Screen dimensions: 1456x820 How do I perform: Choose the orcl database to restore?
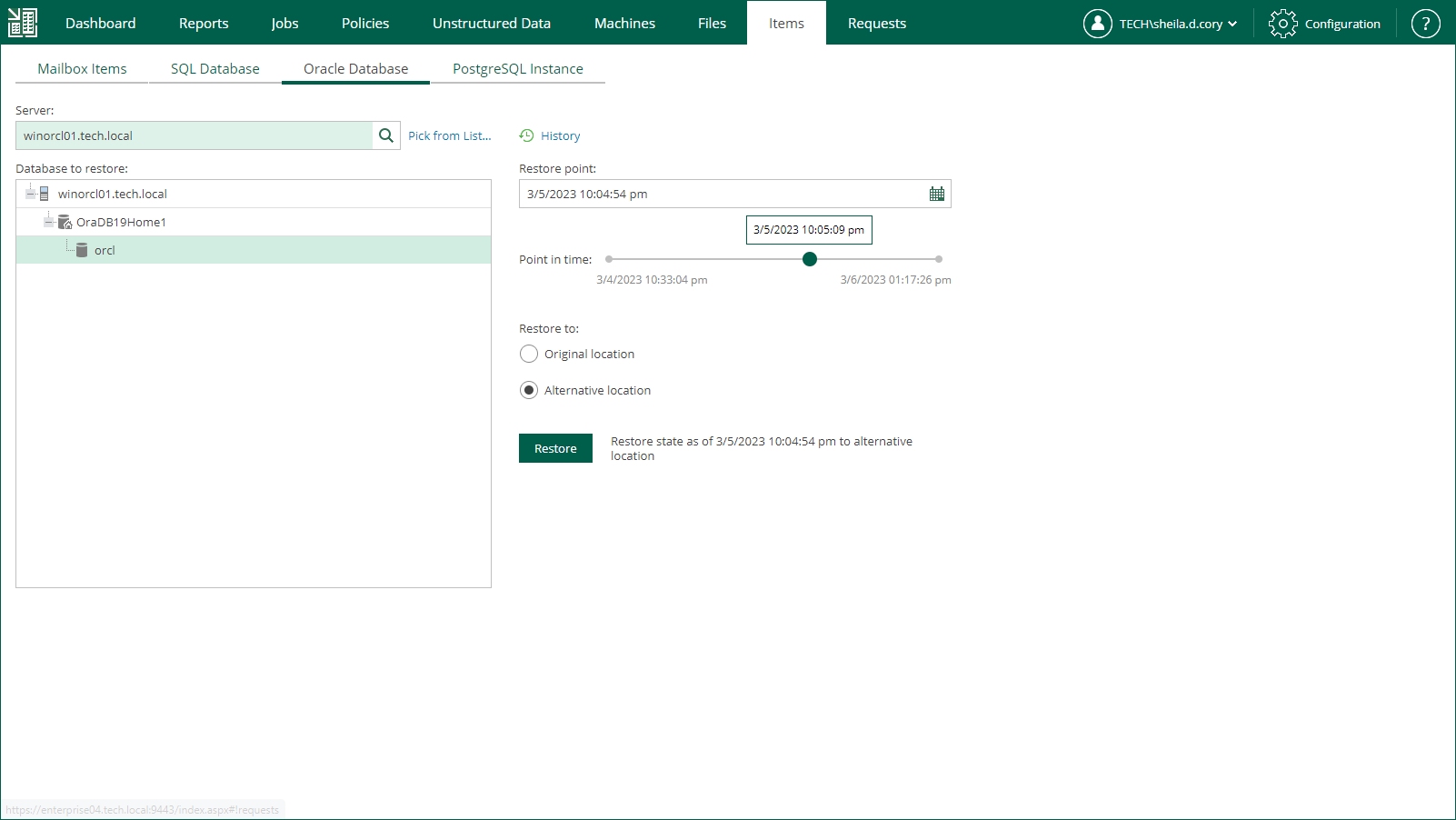(104, 249)
